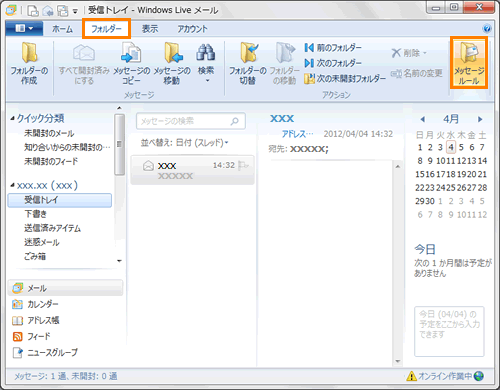Go to next month in calendar
The width and height of the screenshot is (500, 390).
[x=480, y=119]
